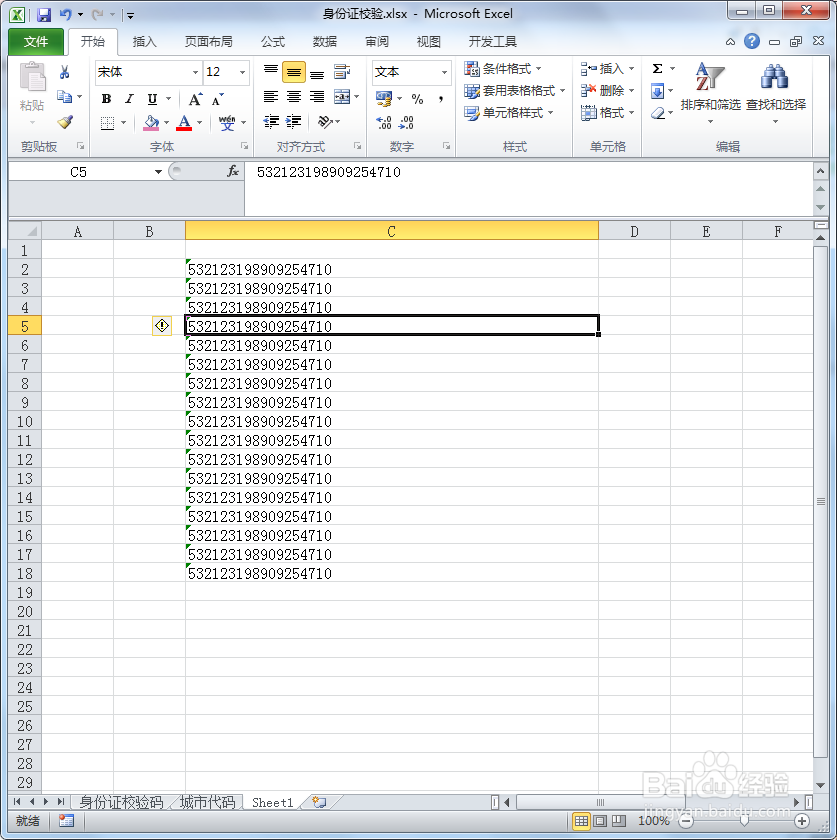This screenshot has width=837, height=840.
Task: Align text left
Action: 271,97
